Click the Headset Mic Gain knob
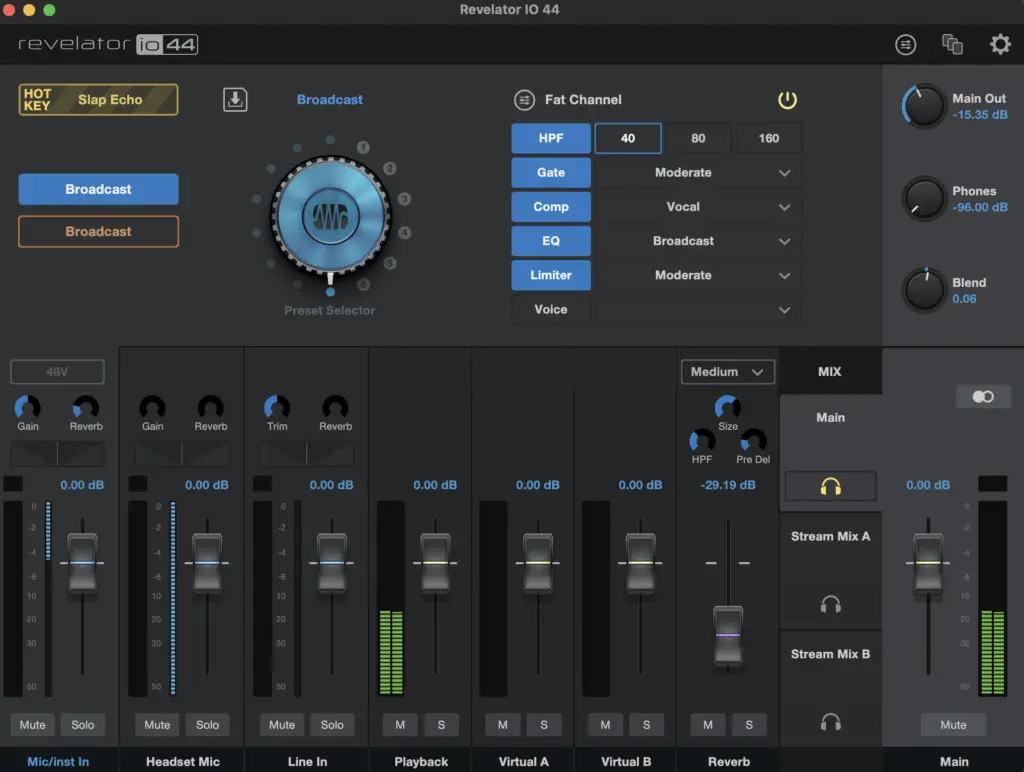 tap(152, 407)
